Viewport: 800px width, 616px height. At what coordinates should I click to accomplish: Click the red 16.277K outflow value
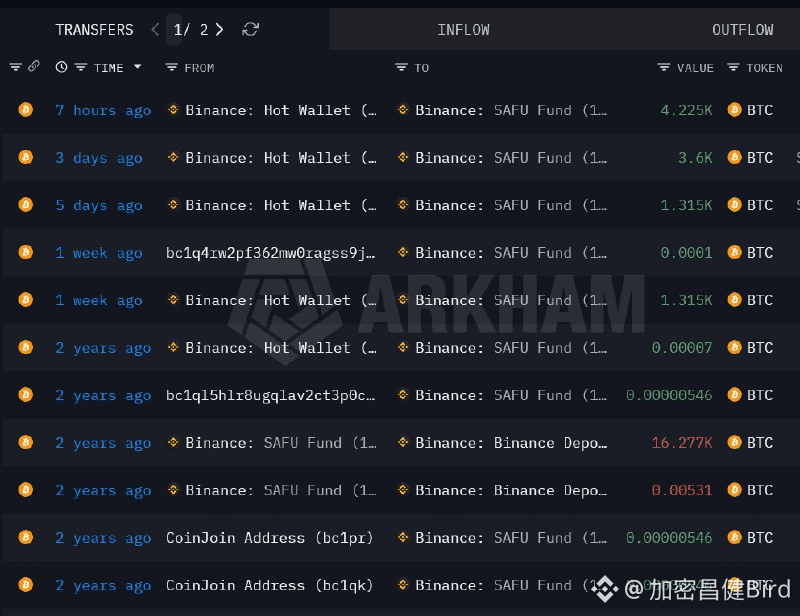[682, 442]
